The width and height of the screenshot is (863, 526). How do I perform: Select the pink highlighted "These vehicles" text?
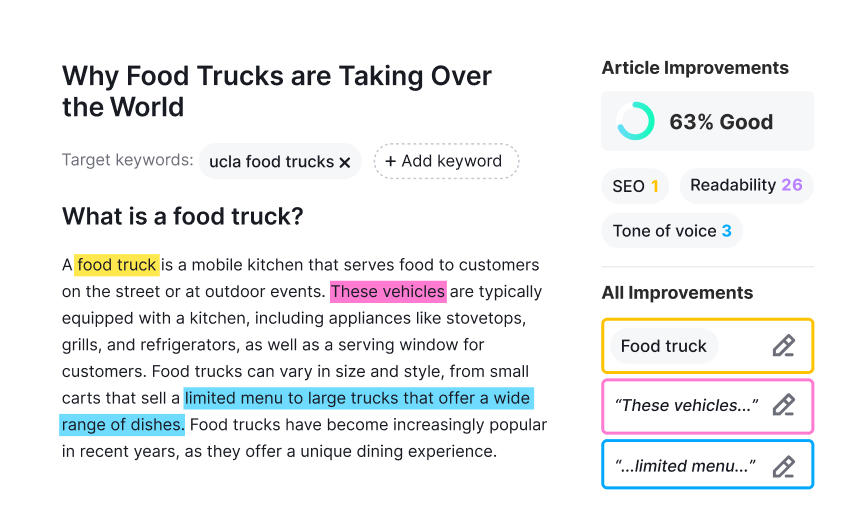click(x=388, y=292)
